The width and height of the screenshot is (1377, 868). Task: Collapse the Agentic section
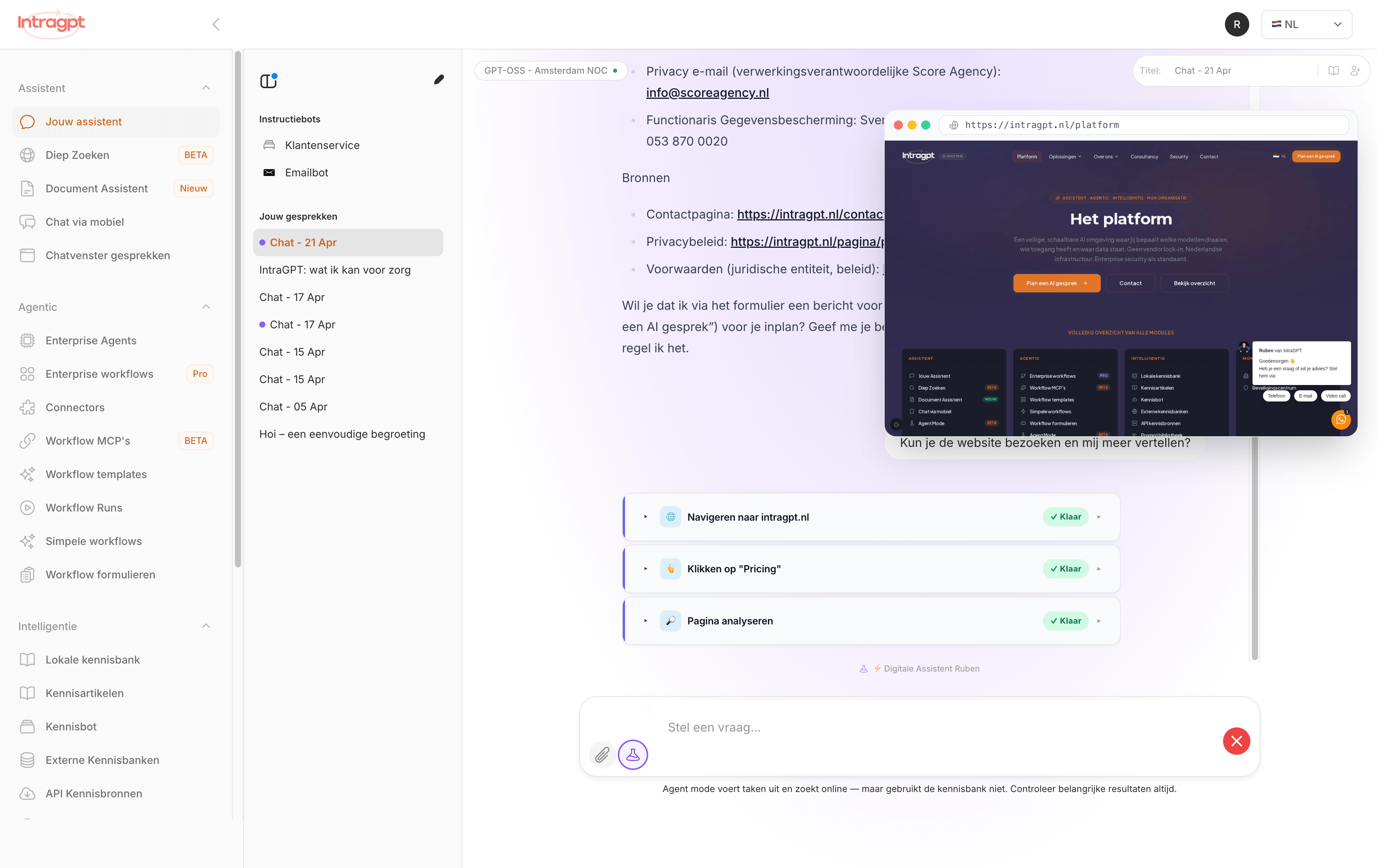[206, 307]
